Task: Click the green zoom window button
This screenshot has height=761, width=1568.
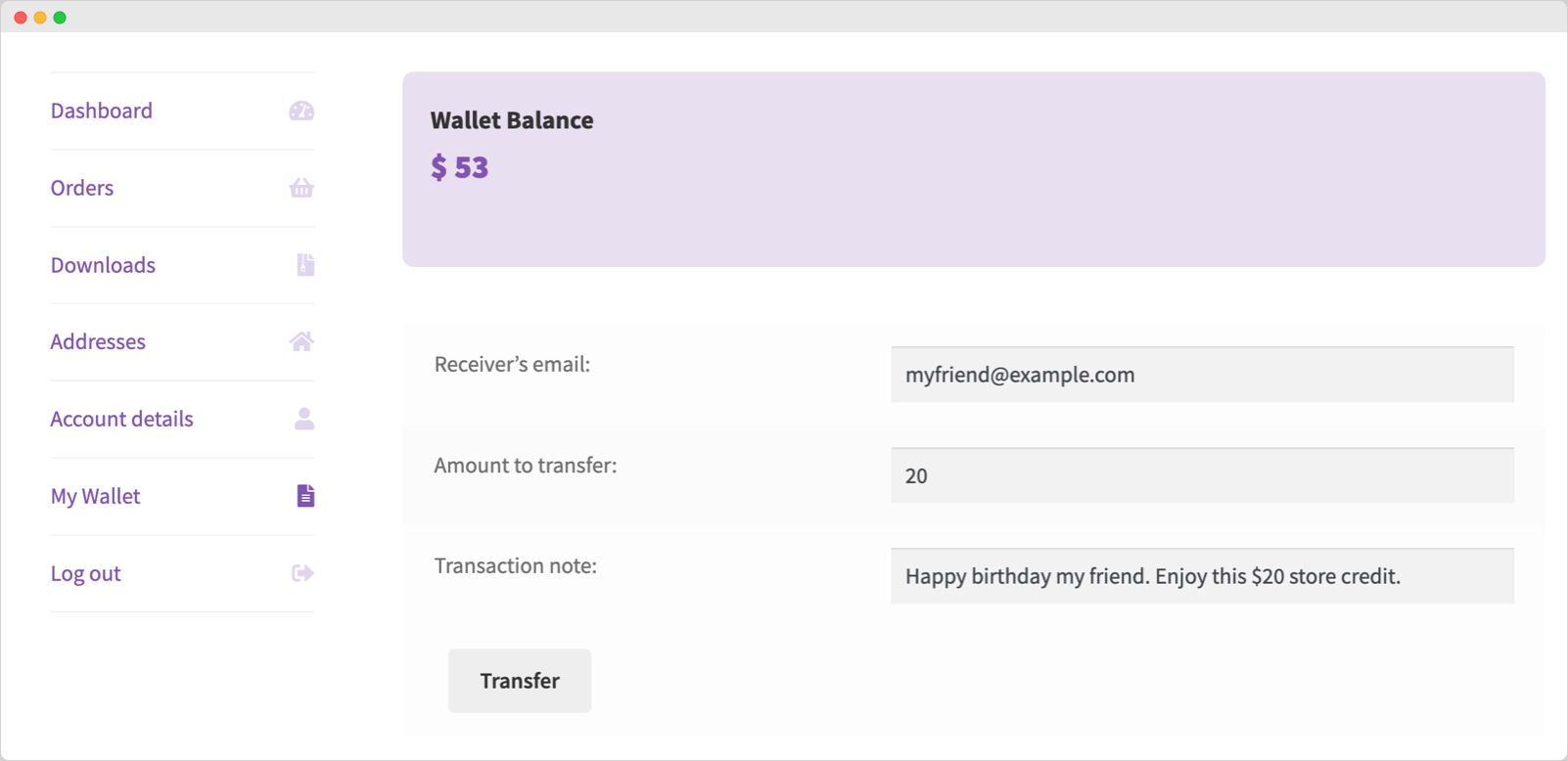Action: click(60, 18)
